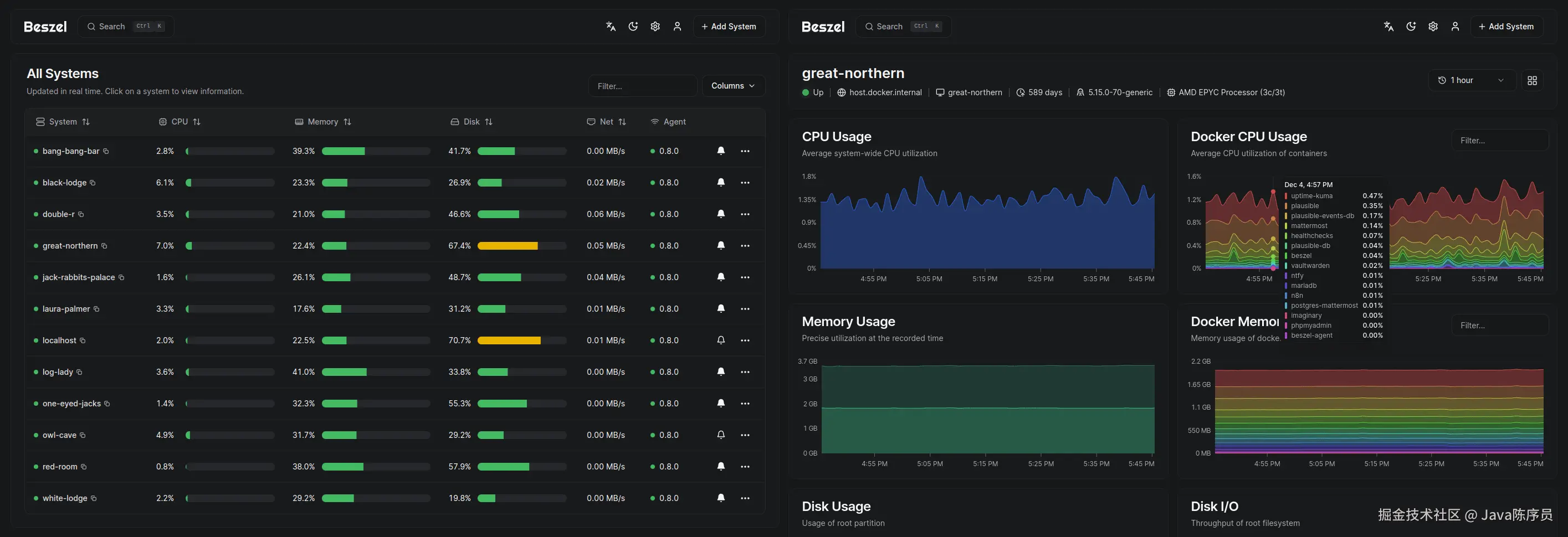The width and height of the screenshot is (1568, 537).
Task: Open settings gear in left dashboard header
Action: 655,27
